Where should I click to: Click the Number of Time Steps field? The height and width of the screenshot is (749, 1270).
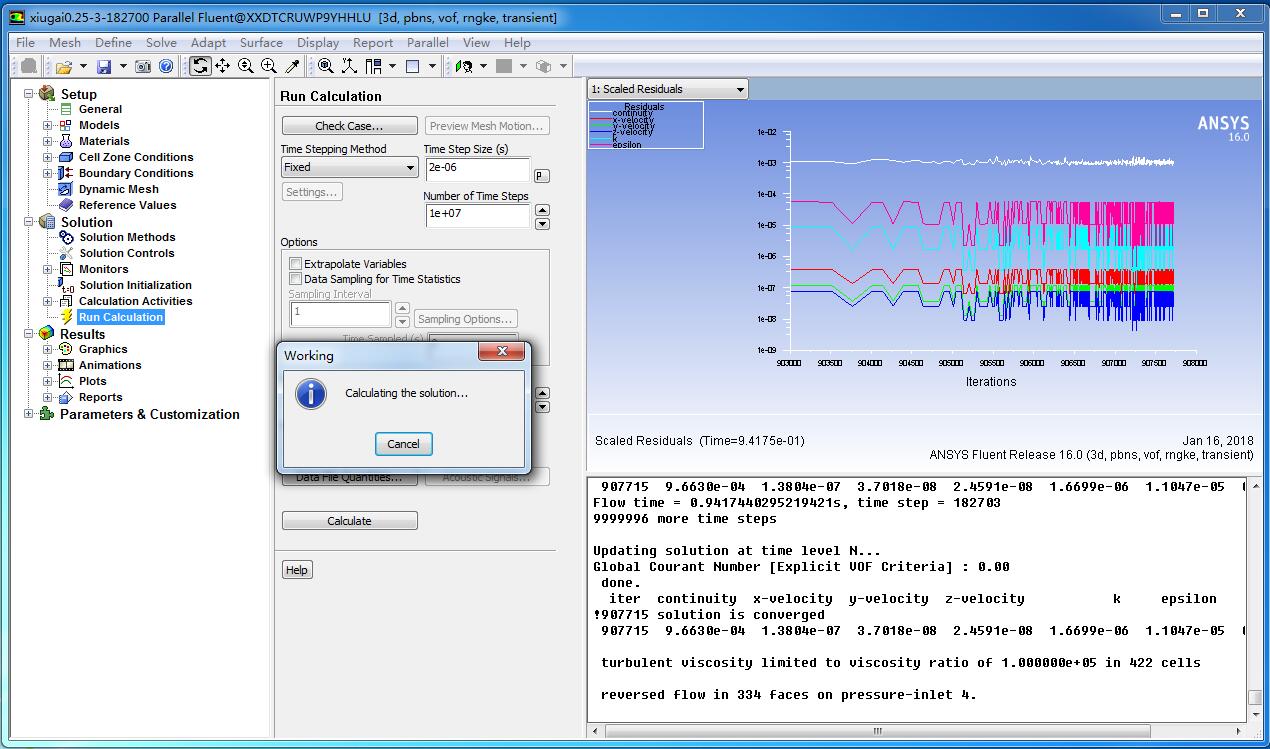476,214
